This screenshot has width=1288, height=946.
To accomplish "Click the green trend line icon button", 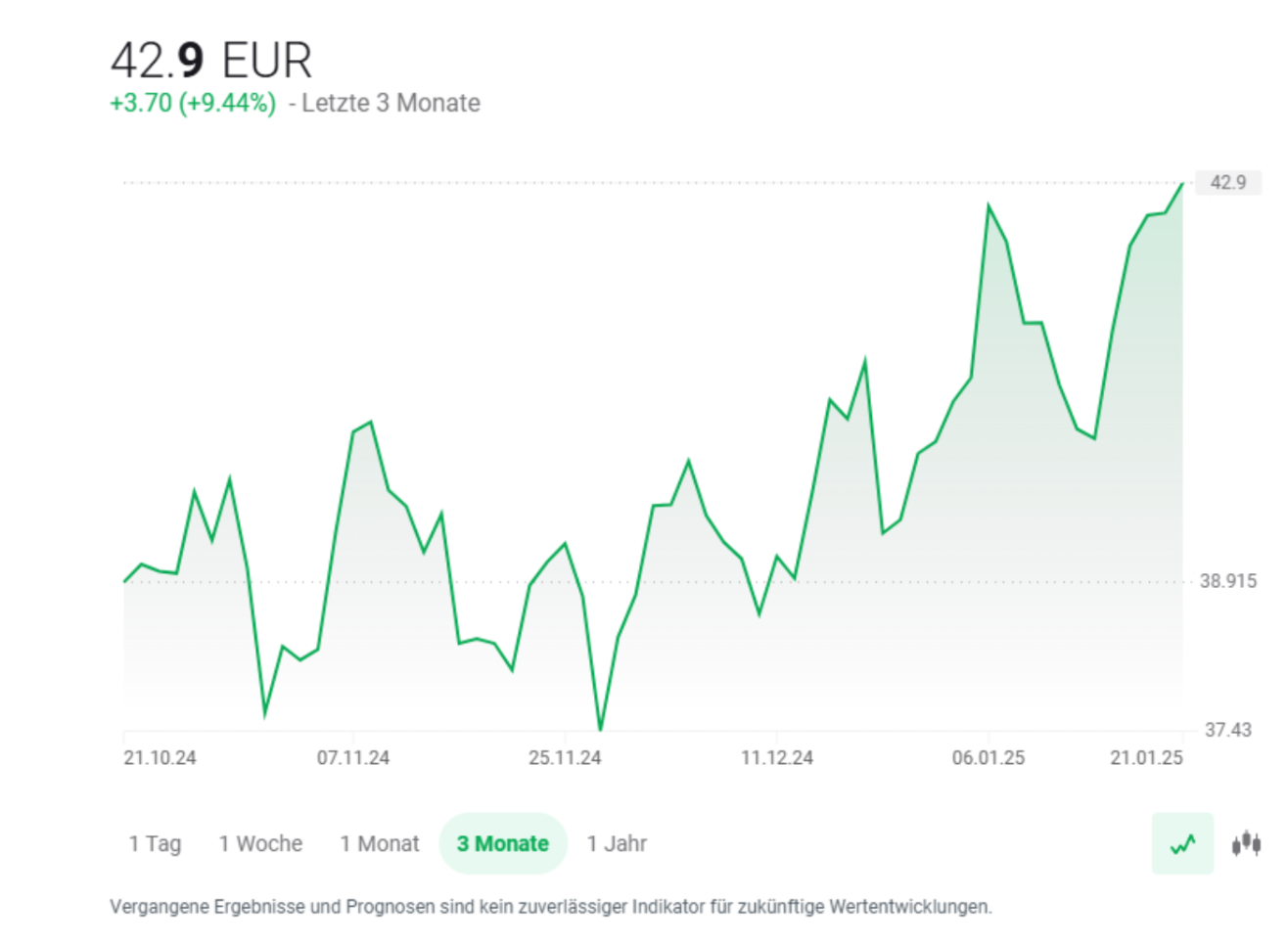I will 1181,842.
